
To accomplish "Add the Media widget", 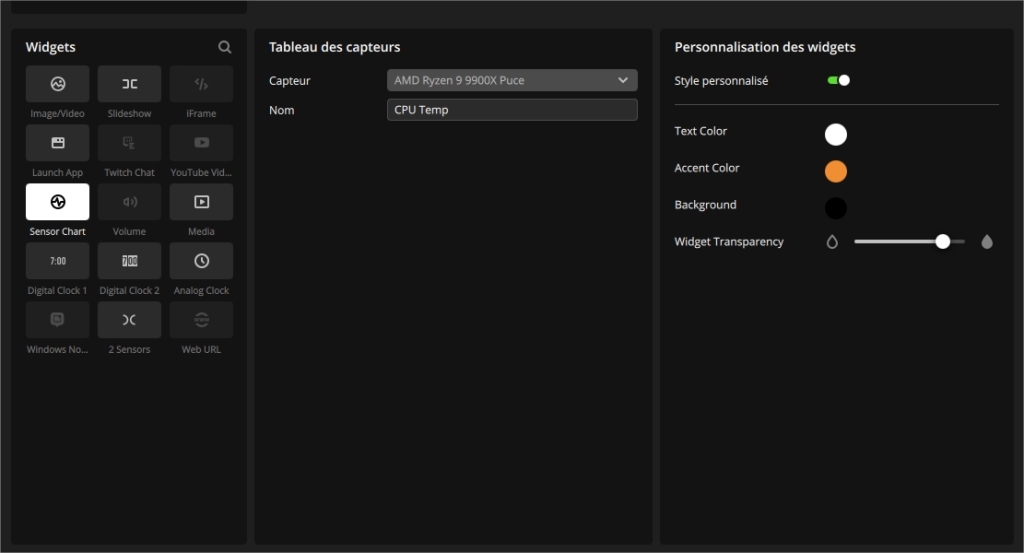I will 201,202.
